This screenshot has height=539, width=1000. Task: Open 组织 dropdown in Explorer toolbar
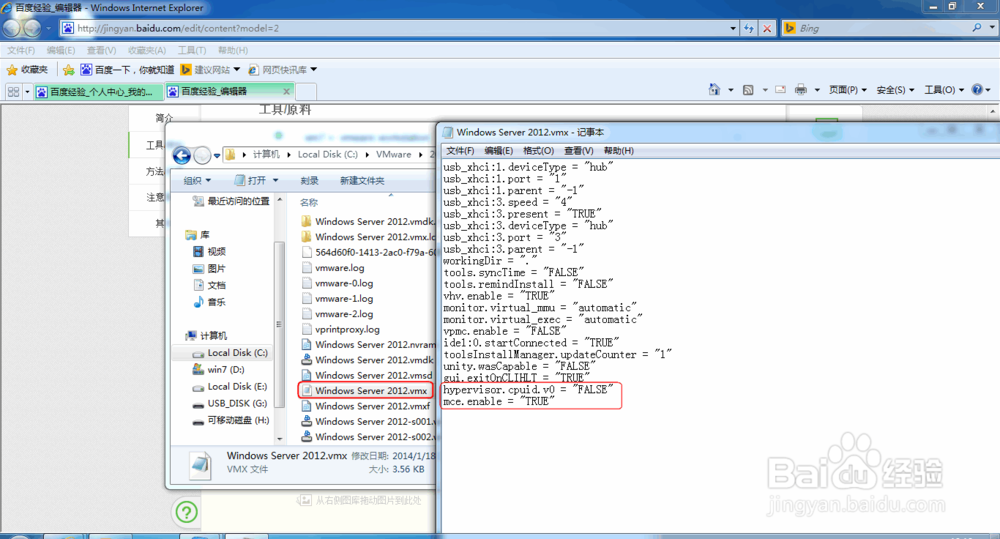[197, 181]
